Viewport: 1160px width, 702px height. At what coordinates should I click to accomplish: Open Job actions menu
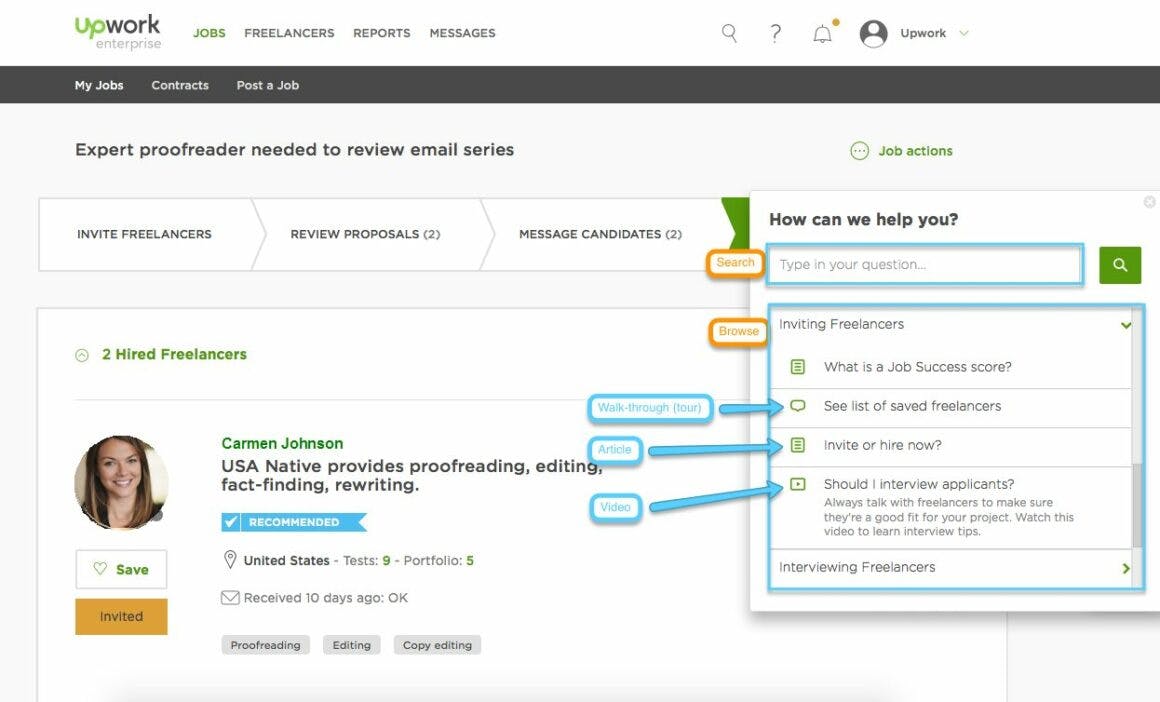tap(915, 151)
